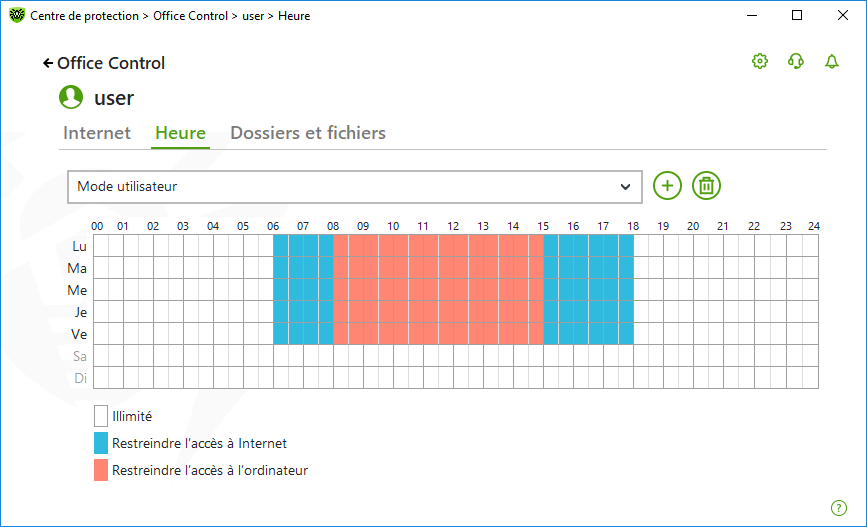Image resolution: width=867 pixels, height=527 pixels.
Task: Click the green plus add-profile icon
Action: 667,186
